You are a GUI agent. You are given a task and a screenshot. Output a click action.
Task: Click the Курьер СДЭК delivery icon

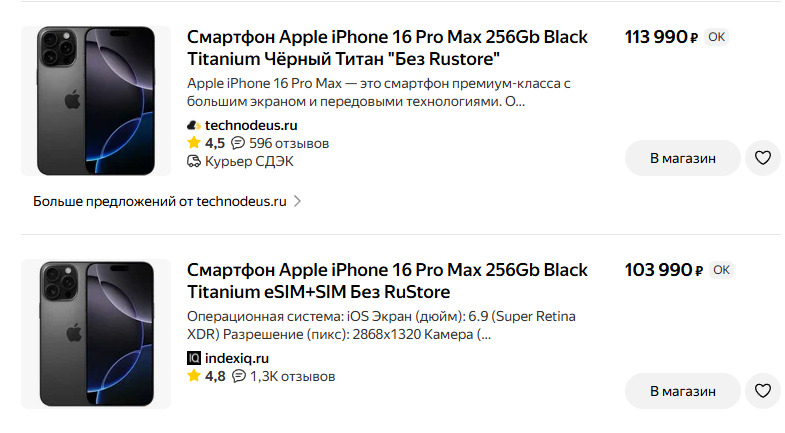pyautogui.click(x=194, y=161)
